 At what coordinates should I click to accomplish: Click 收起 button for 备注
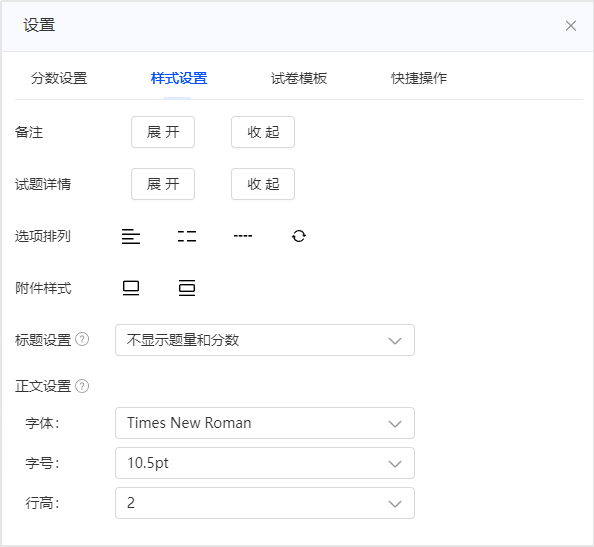[x=263, y=132]
